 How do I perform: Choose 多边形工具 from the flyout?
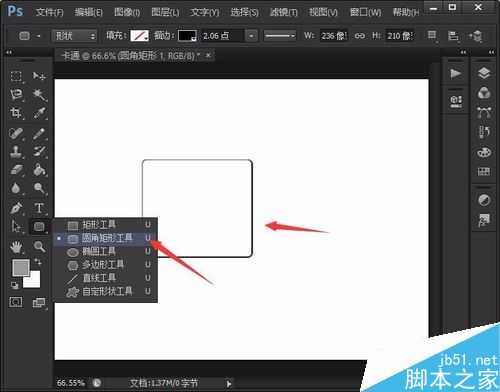pos(106,265)
